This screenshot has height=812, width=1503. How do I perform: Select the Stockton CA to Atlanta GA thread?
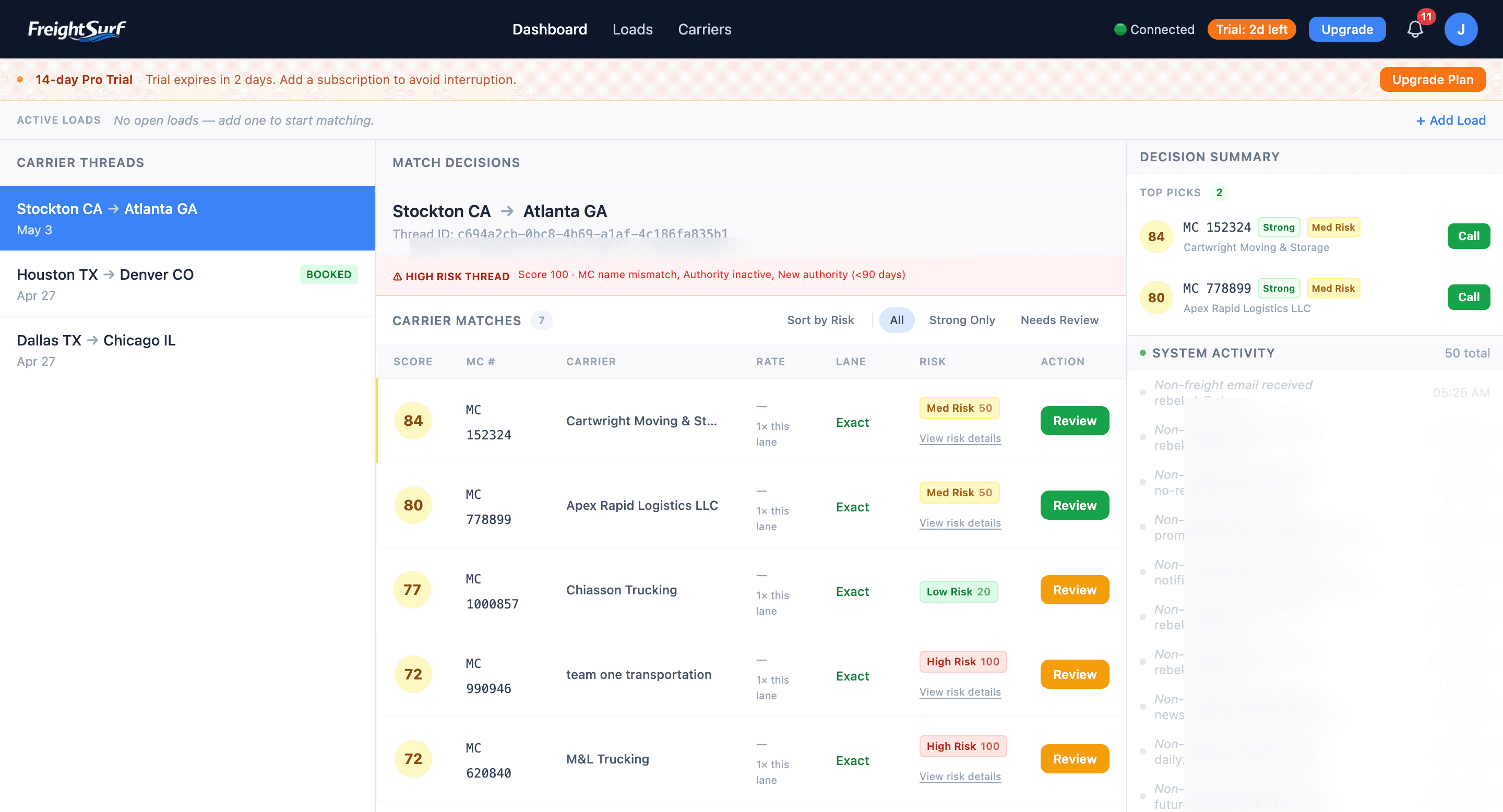coord(187,218)
